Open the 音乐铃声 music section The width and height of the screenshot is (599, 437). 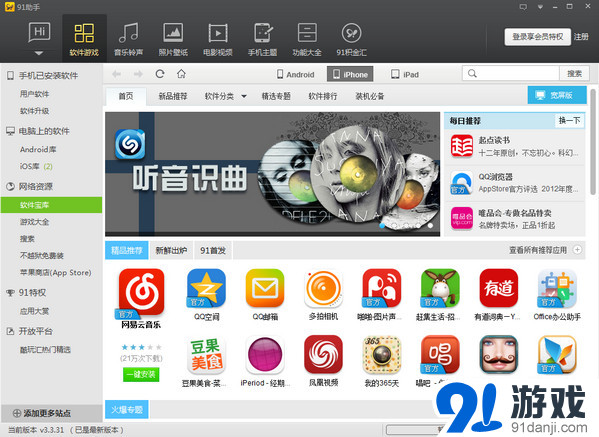tap(128, 39)
